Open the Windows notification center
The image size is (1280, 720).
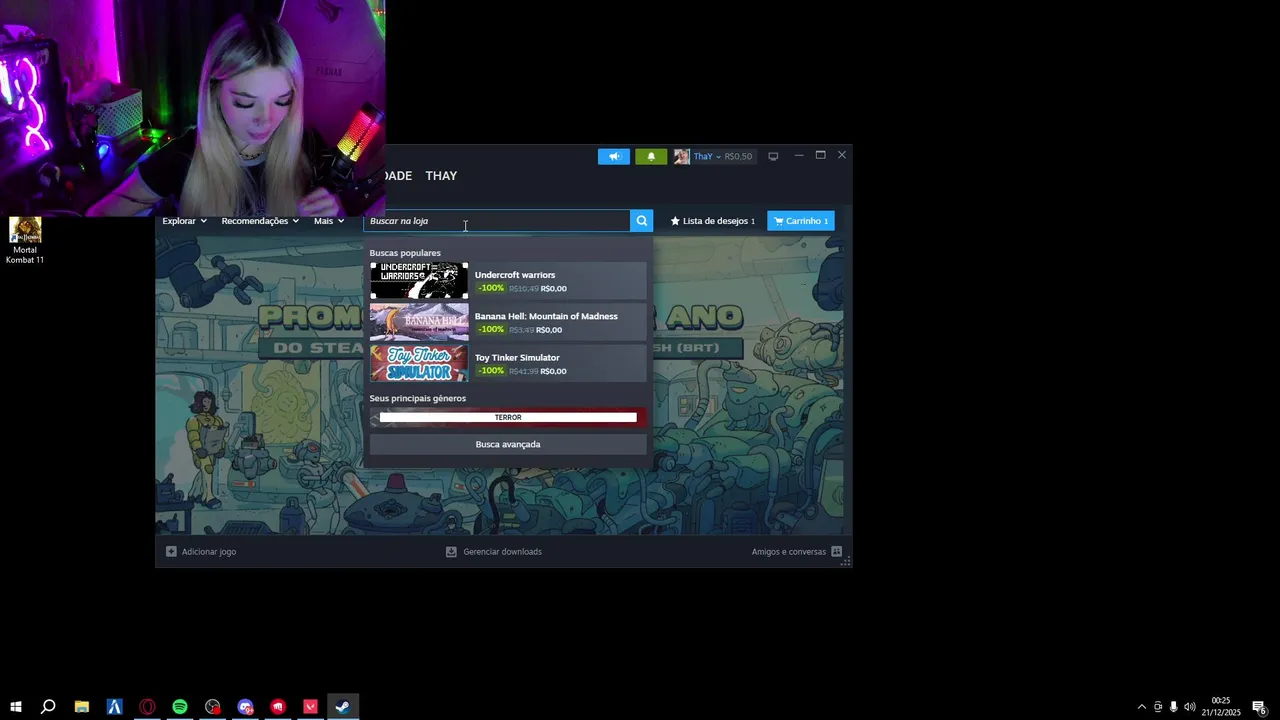tap(1260, 707)
